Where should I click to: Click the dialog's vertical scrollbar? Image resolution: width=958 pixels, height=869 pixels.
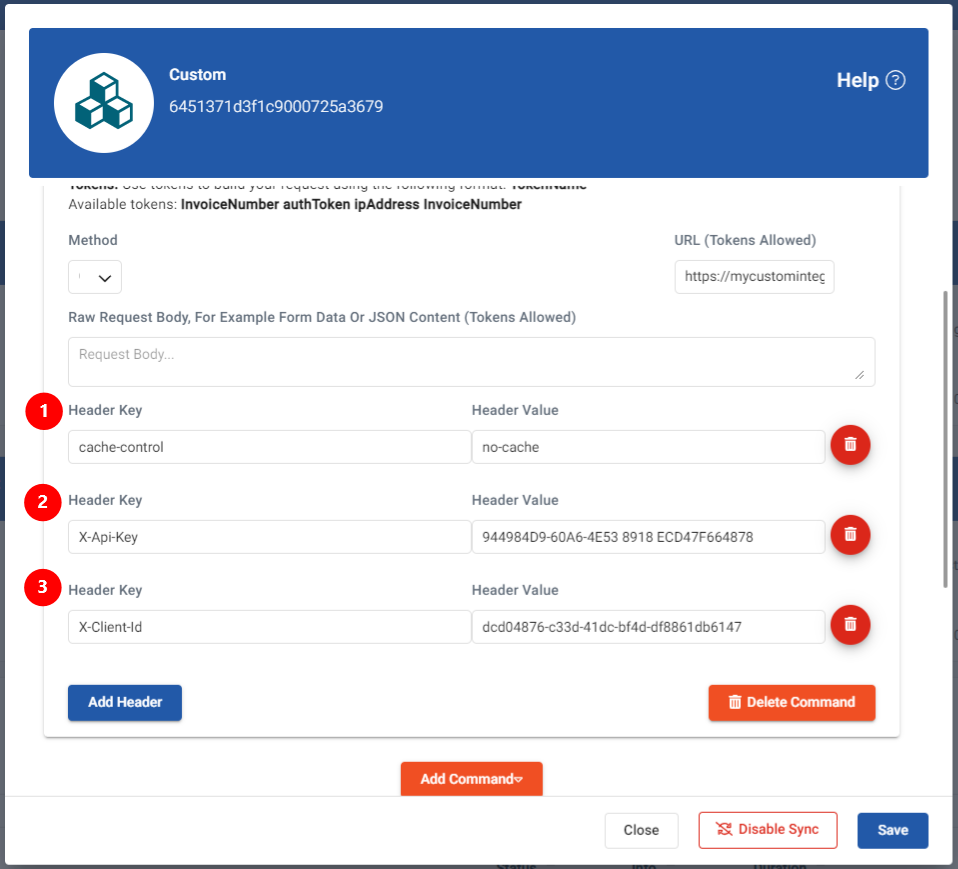tap(945, 440)
